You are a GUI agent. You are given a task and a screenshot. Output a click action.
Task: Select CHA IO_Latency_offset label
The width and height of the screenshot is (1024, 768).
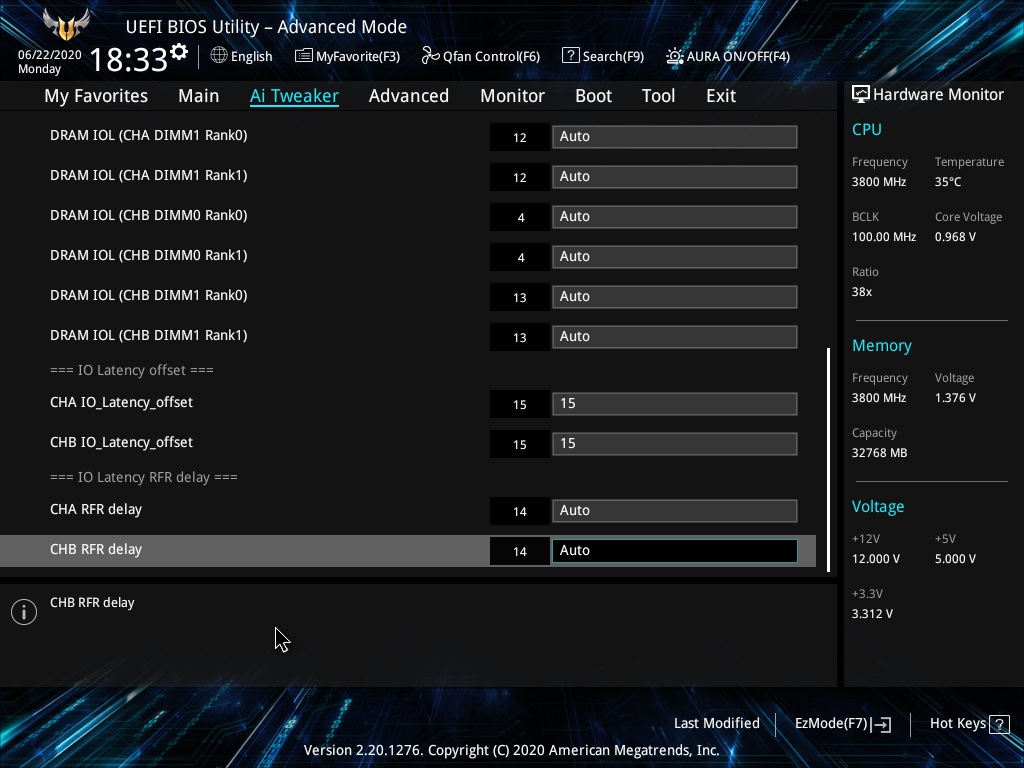(x=121, y=402)
